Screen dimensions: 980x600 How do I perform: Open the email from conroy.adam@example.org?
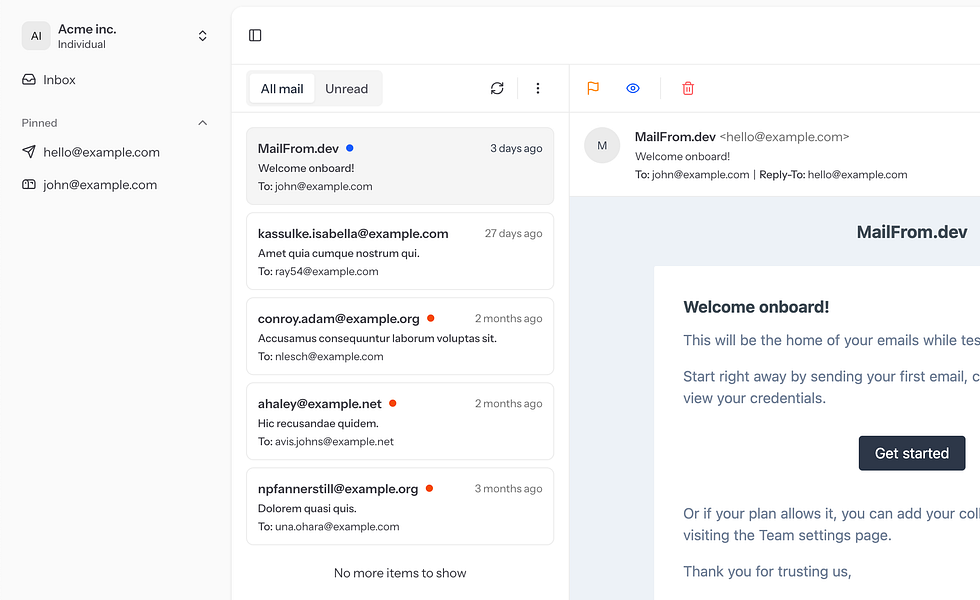[x=400, y=336]
